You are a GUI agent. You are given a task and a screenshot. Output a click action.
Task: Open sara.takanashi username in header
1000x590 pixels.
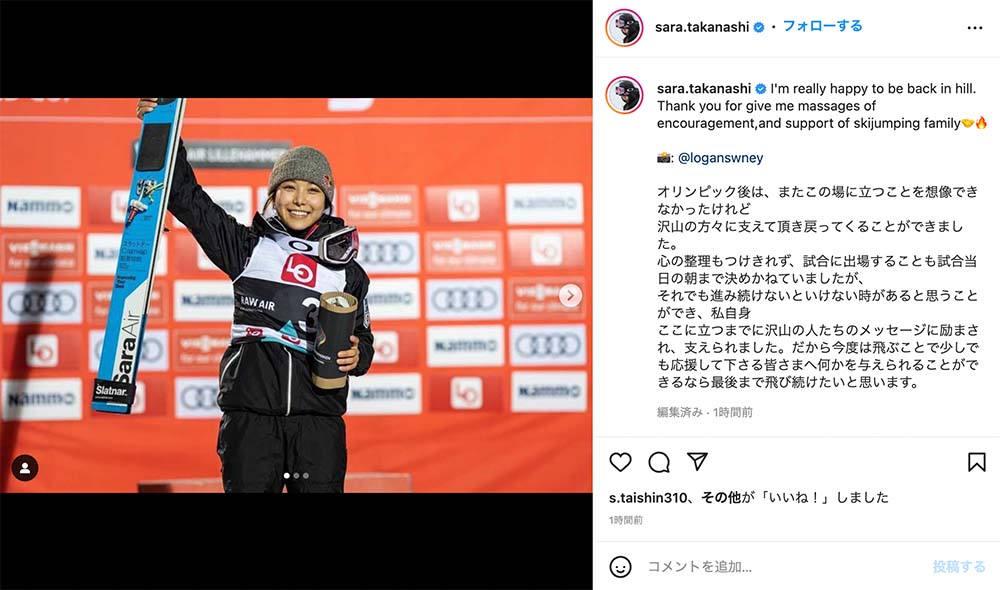(x=702, y=27)
